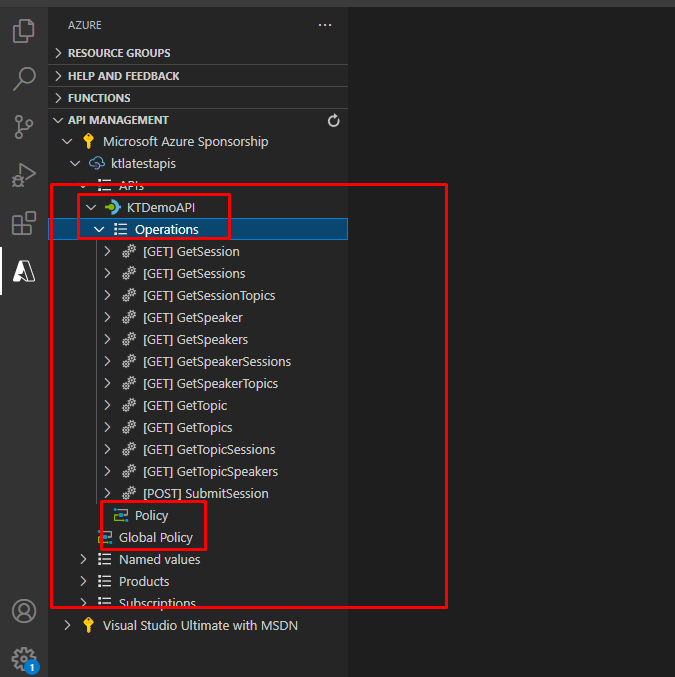
Task: Open the Search view icon
Action: 24,79
